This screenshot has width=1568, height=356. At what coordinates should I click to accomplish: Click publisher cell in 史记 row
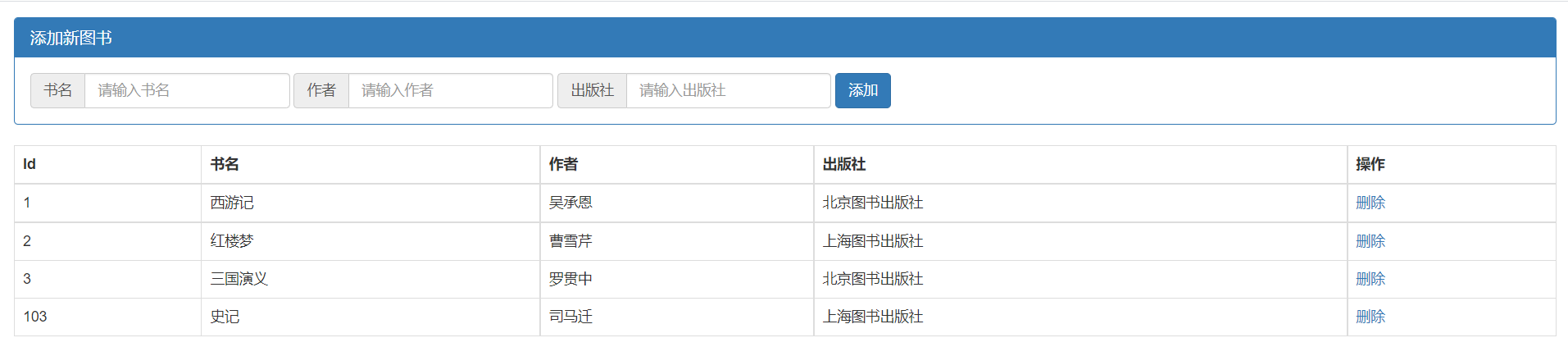click(x=1080, y=317)
